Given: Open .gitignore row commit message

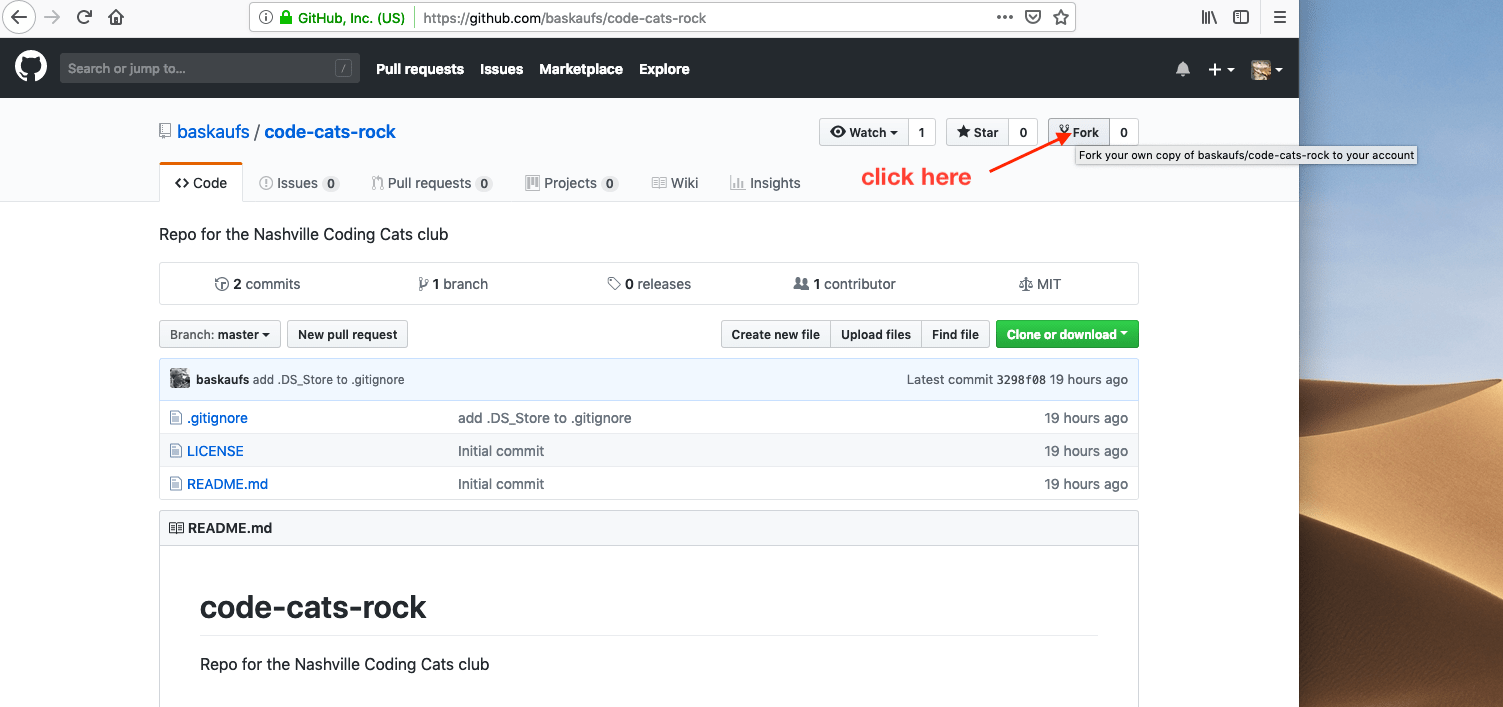Looking at the screenshot, I should [544, 418].
